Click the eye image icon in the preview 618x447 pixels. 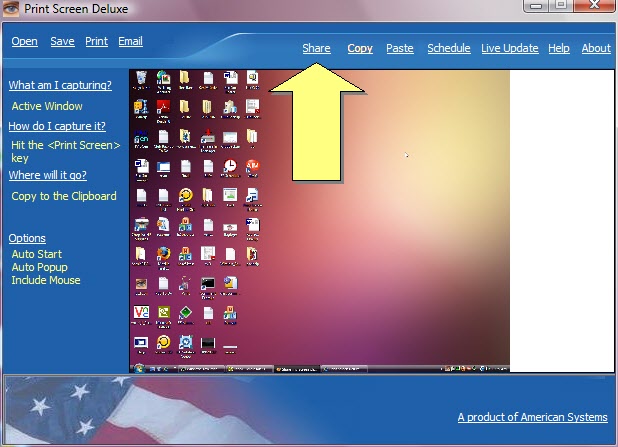pos(141,283)
